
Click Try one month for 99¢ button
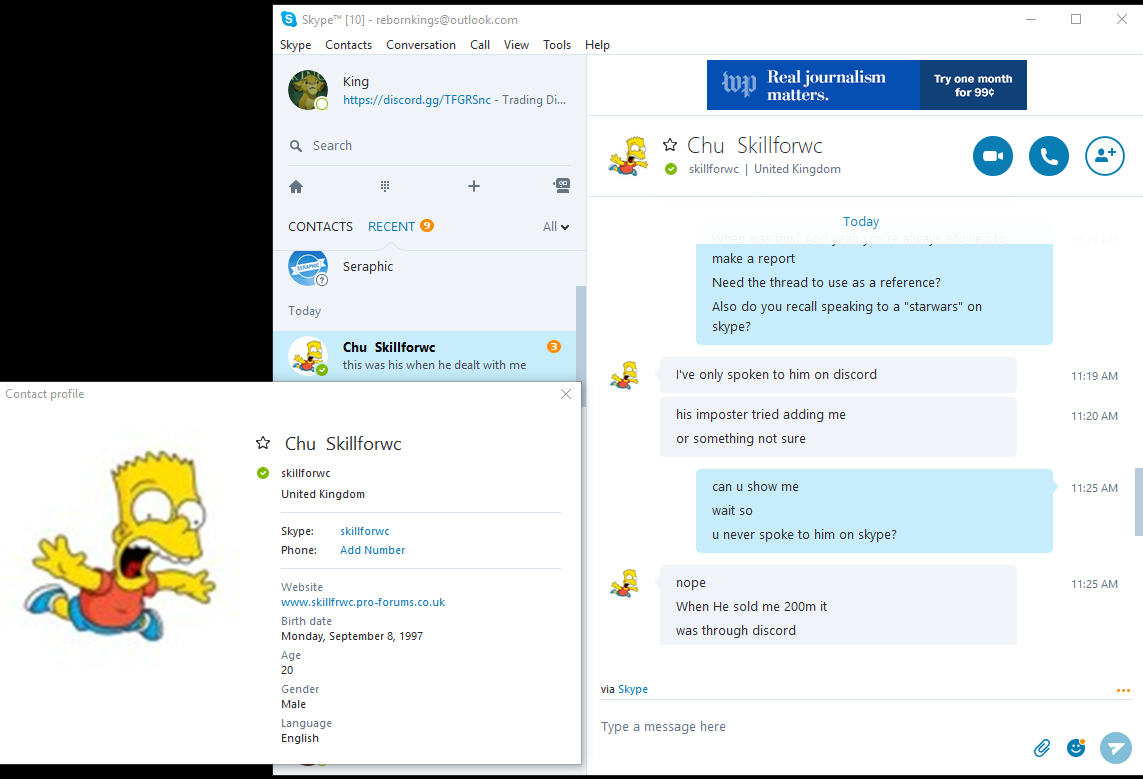(x=973, y=85)
